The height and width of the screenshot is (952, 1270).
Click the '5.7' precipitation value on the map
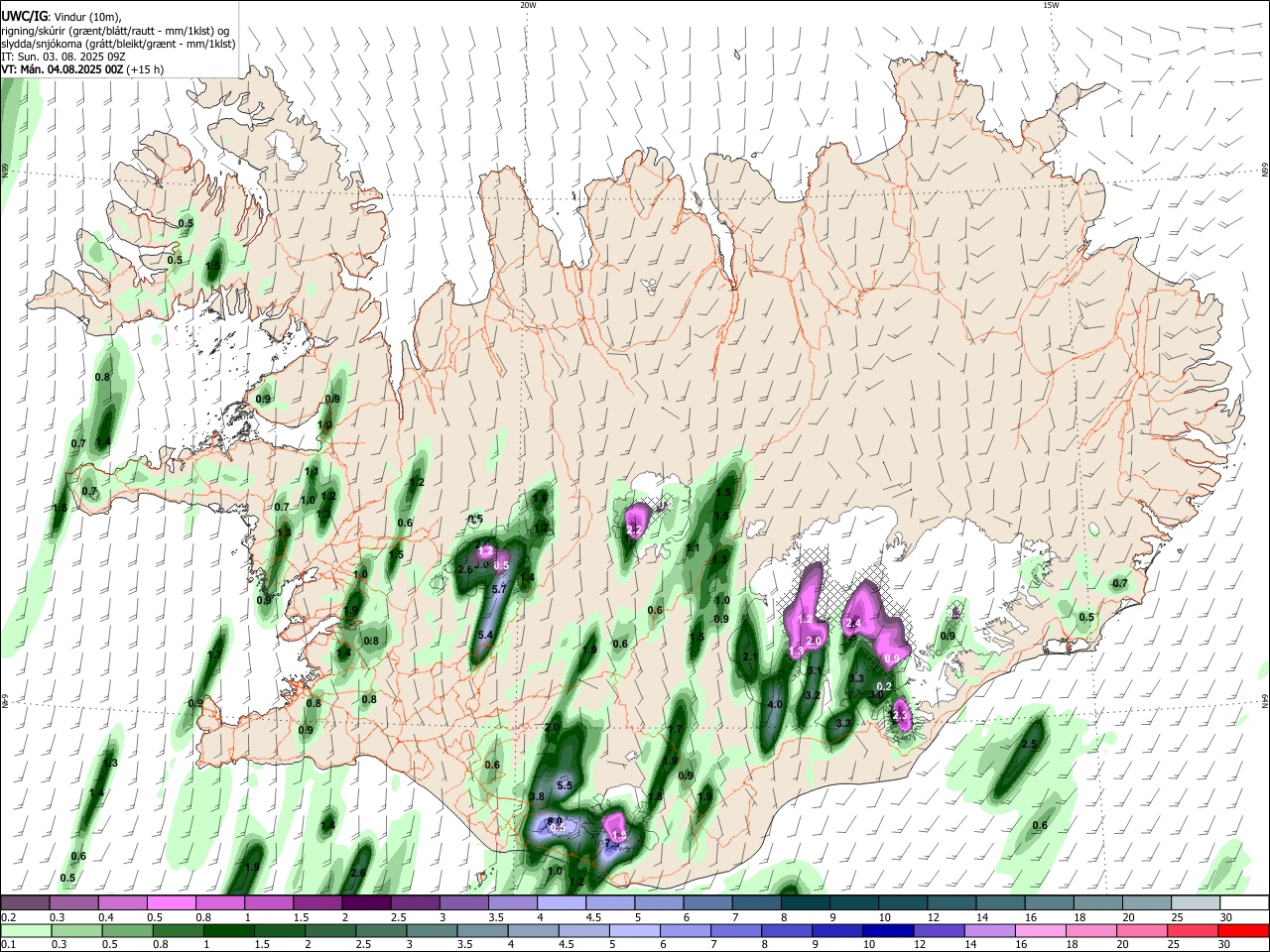pyautogui.click(x=500, y=589)
